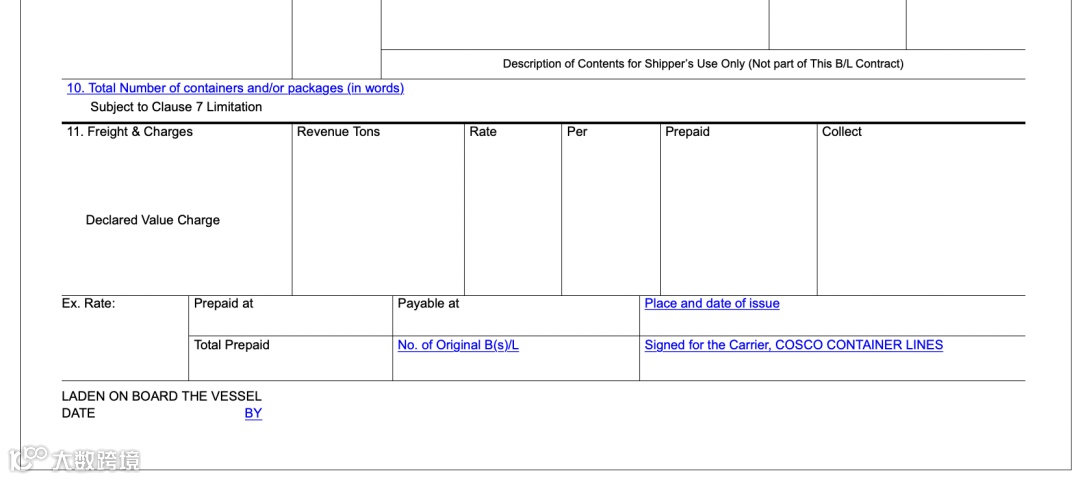Select the 'Prepaid' column header
Screen dimensions: 1080x480
pos(687,132)
